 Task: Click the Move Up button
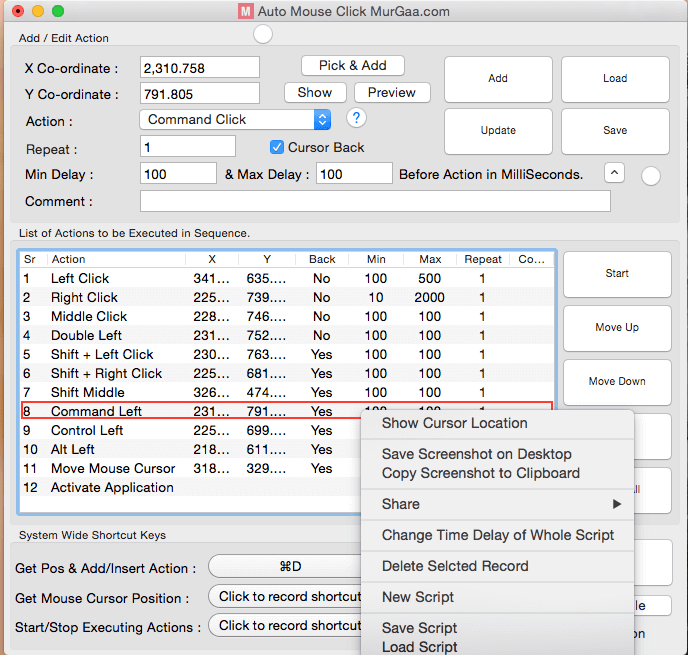point(617,328)
